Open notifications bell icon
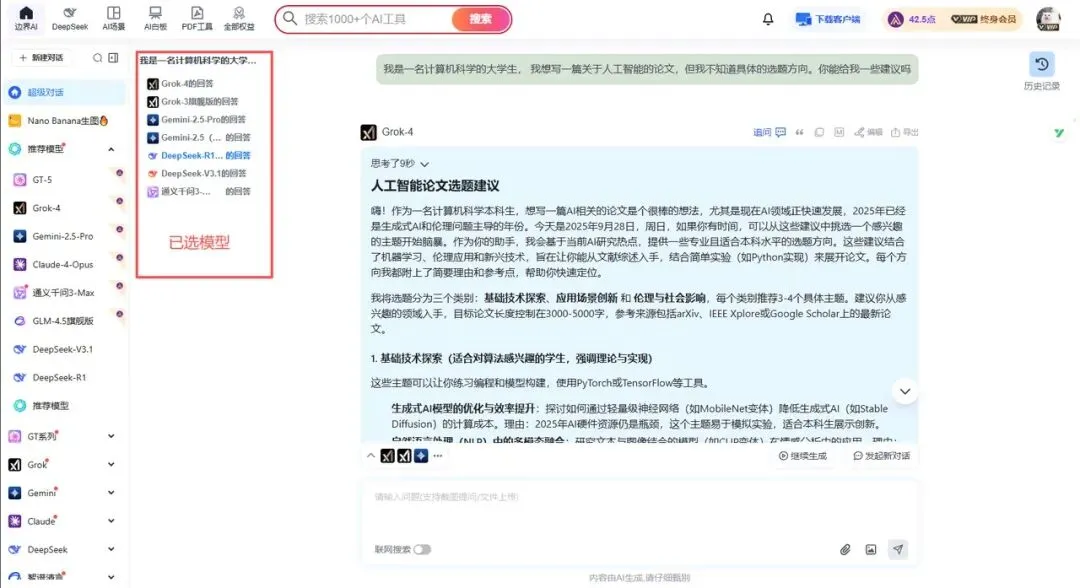 (768, 19)
